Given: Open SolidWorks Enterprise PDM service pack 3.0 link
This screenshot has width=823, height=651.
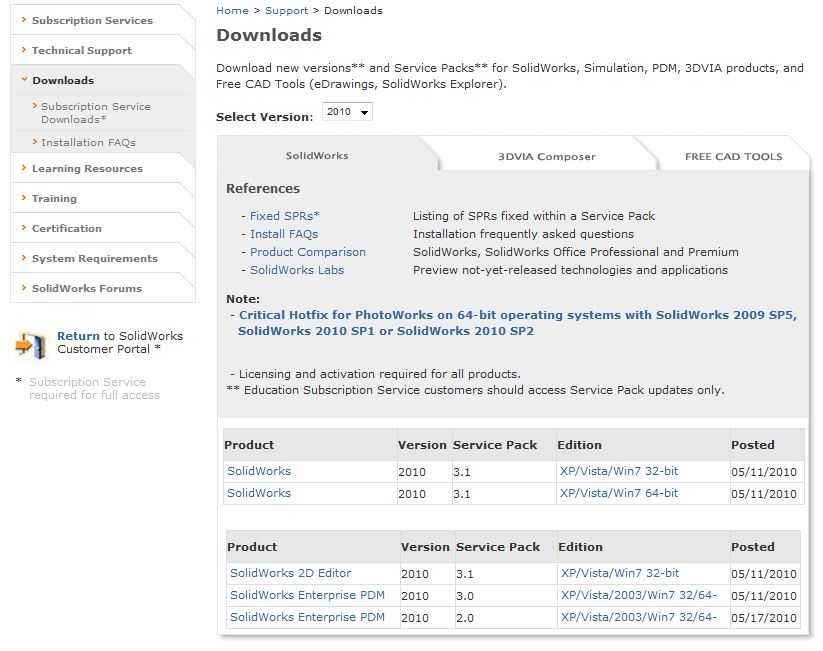Looking at the screenshot, I should [x=307, y=595].
